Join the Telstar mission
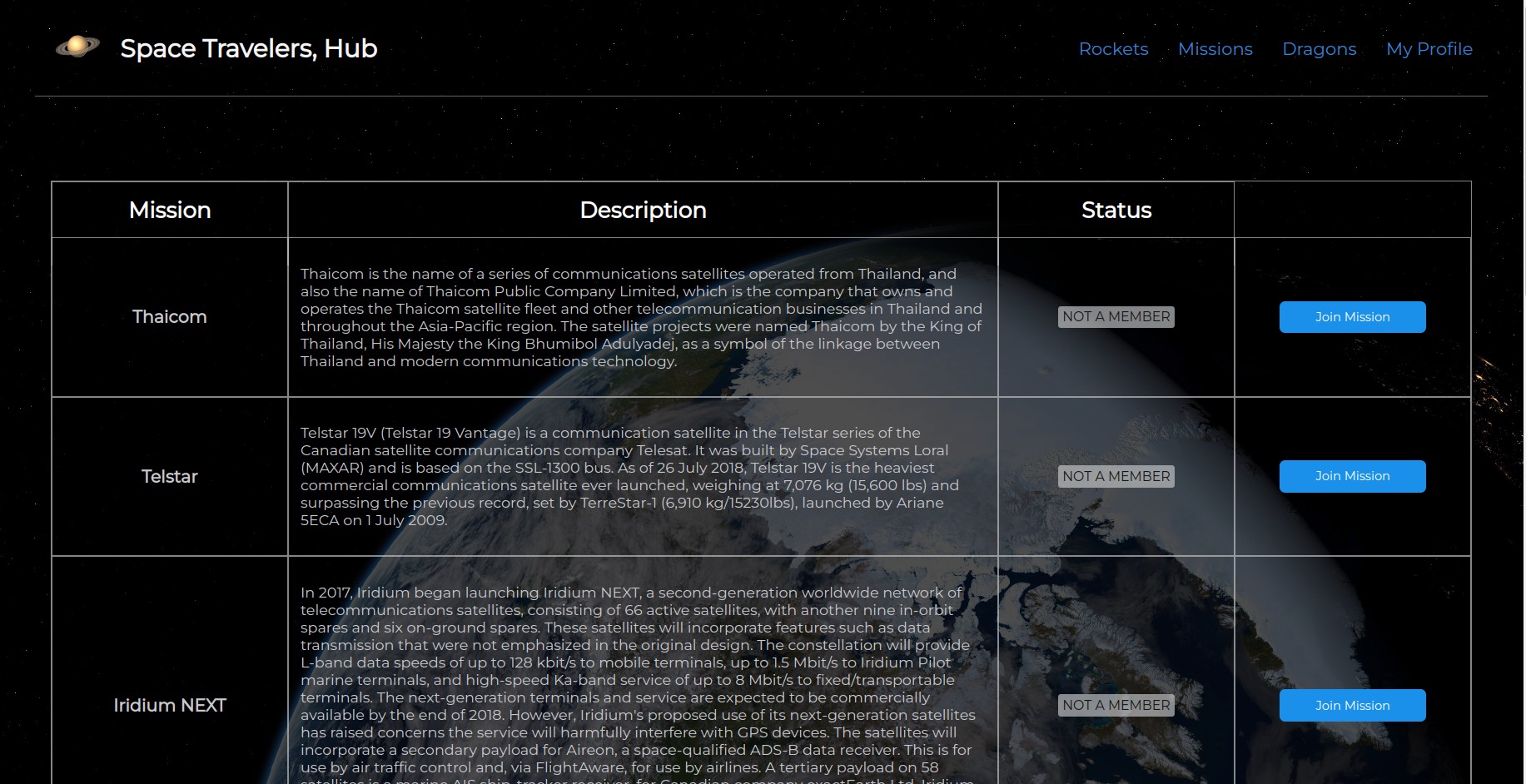 coord(1352,476)
